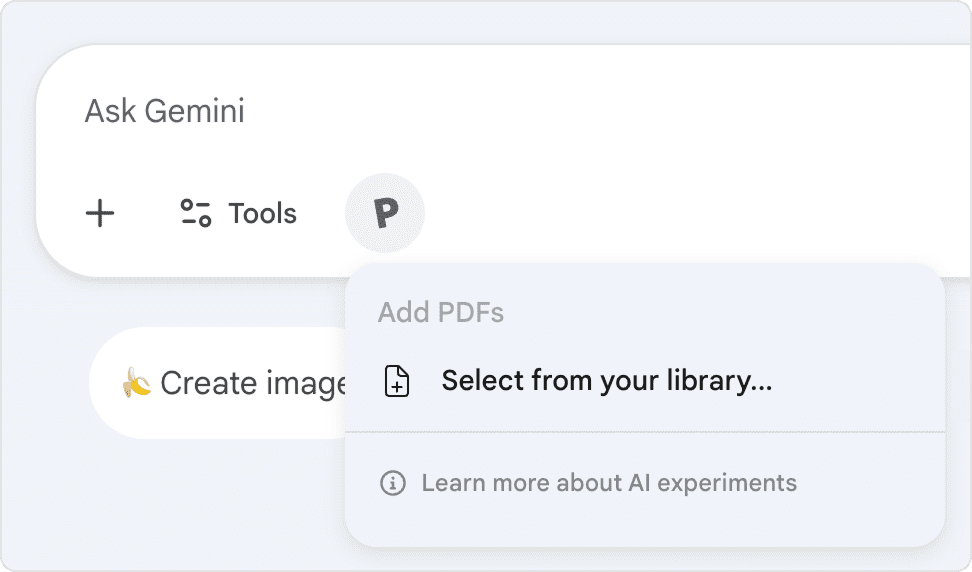Open the Tools menu
This screenshot has height=572, width=972.
coord(238,213)
